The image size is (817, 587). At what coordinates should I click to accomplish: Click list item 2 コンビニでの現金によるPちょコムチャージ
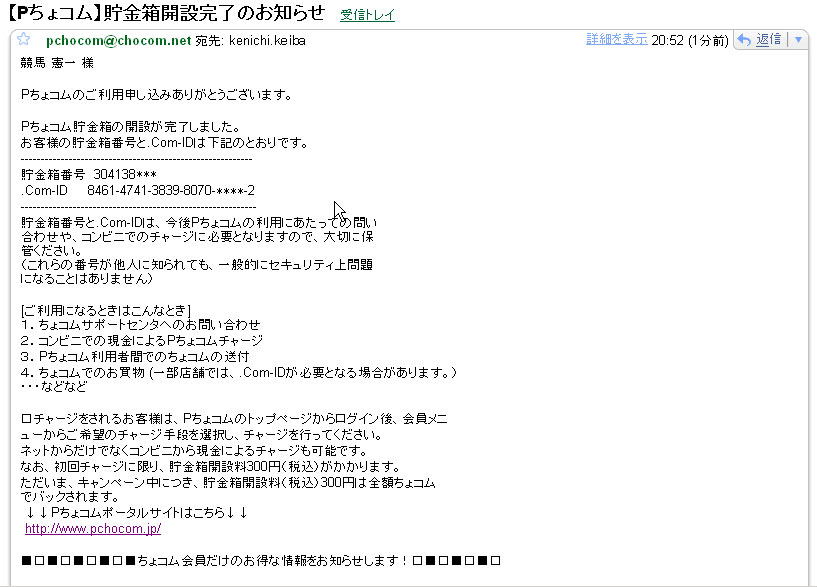coord(142,341)
